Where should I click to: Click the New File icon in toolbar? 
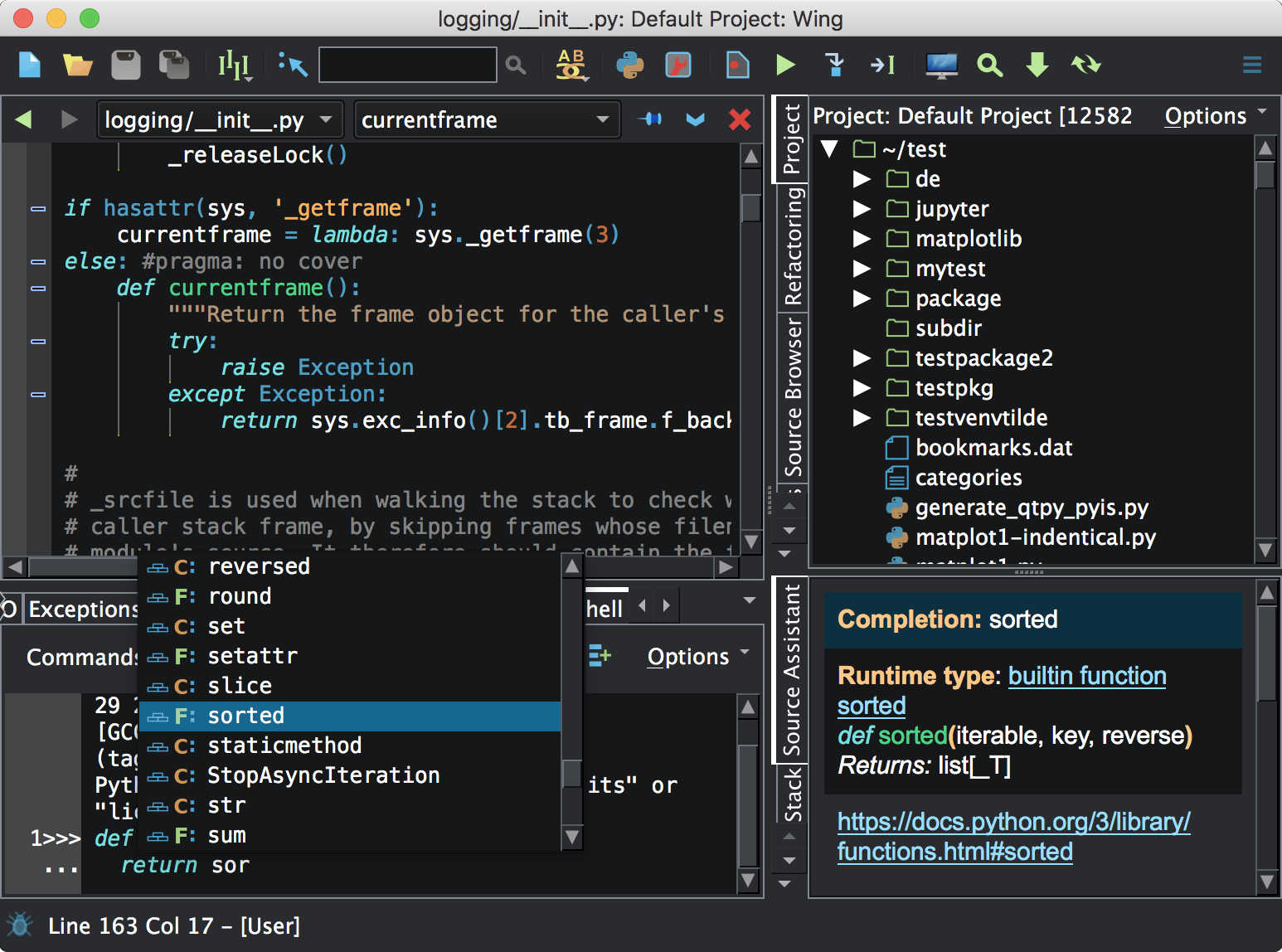point(30,65)
